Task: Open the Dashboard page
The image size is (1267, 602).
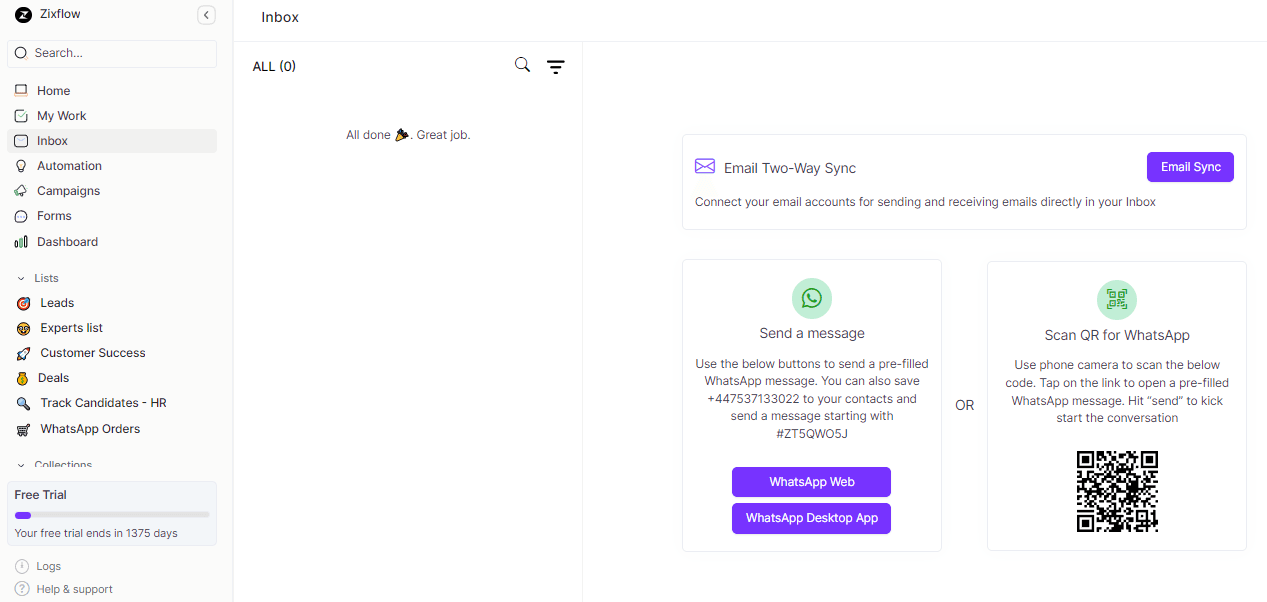Action: [67, 242]
